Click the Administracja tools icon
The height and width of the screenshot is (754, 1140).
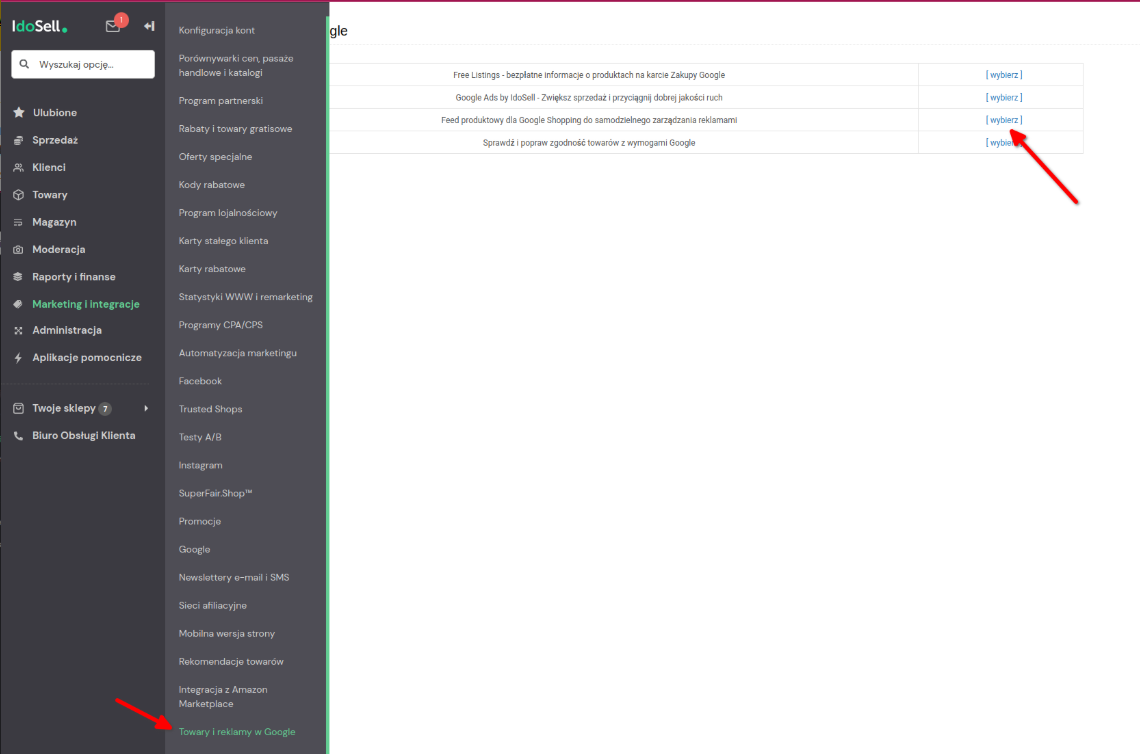pos(18,330)
